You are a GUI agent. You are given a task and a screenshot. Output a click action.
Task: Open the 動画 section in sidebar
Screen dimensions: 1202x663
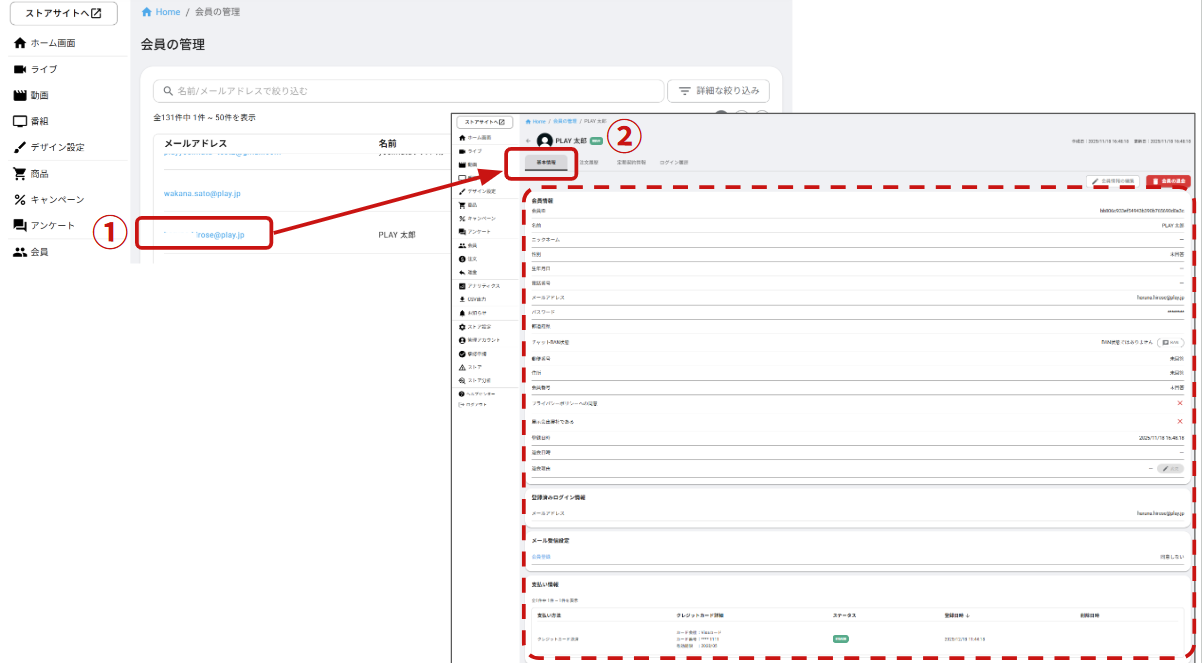click(x=40, y=95)
